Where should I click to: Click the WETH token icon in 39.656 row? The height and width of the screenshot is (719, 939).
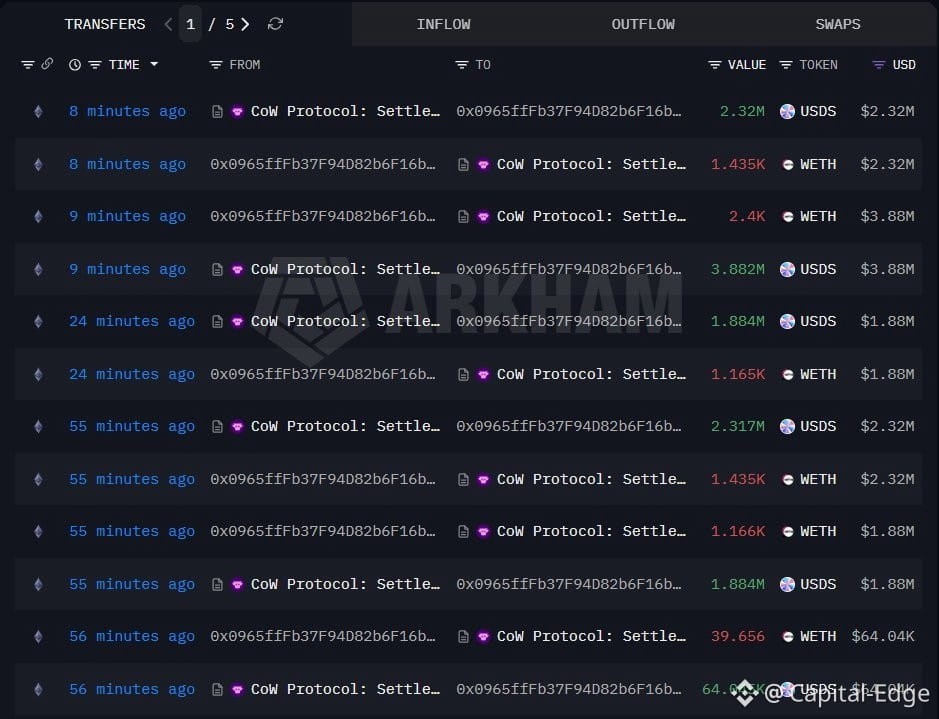point(788,636)
